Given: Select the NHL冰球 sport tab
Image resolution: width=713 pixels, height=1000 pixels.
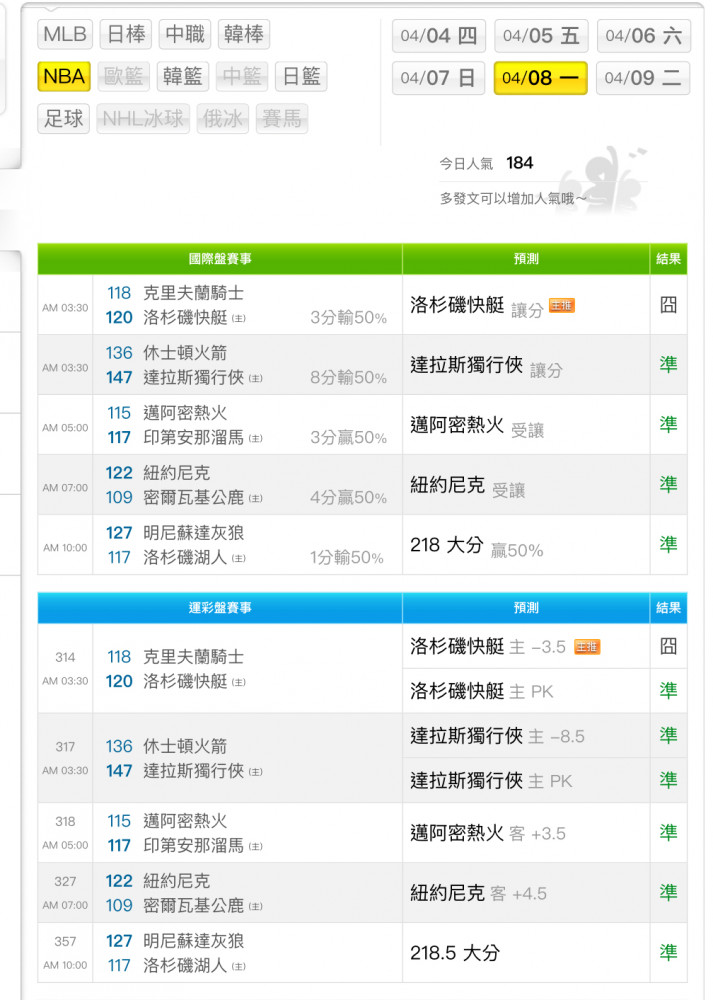Looking at the screenshot, I should 143,119.
